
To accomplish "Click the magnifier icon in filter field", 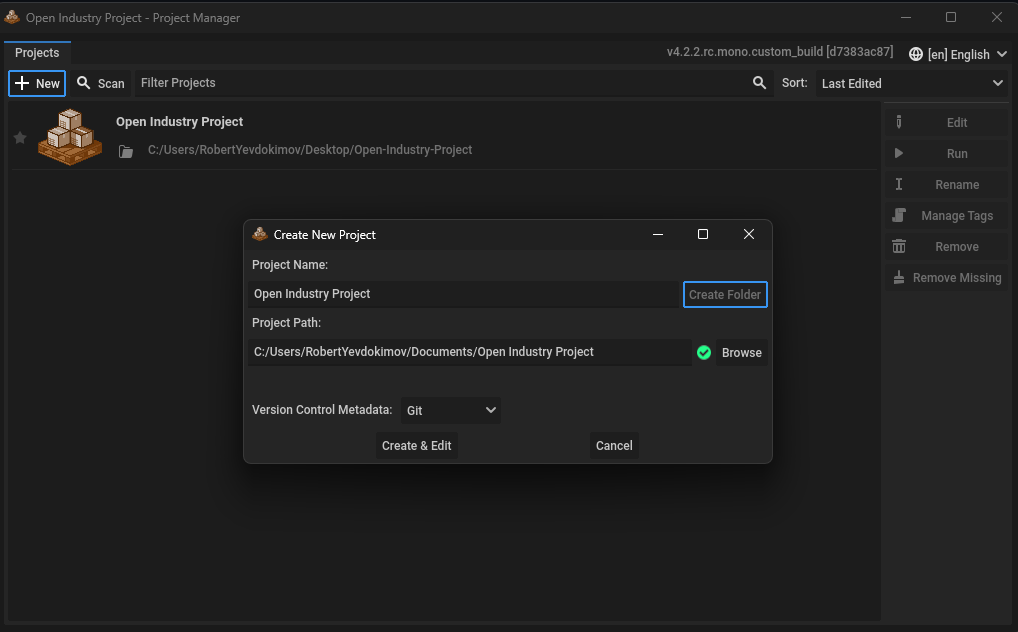I will 759,82.
